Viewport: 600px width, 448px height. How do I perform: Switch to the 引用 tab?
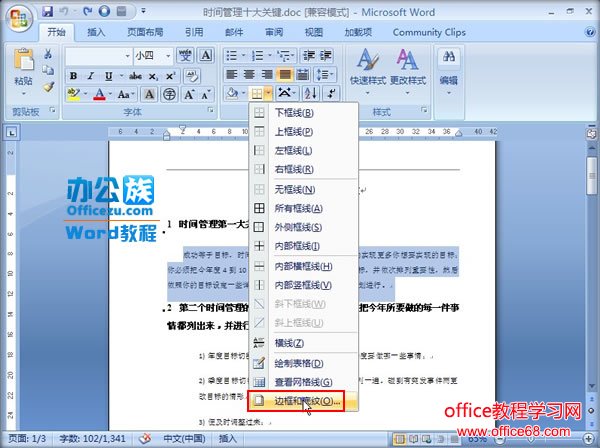tap(194, 32)
